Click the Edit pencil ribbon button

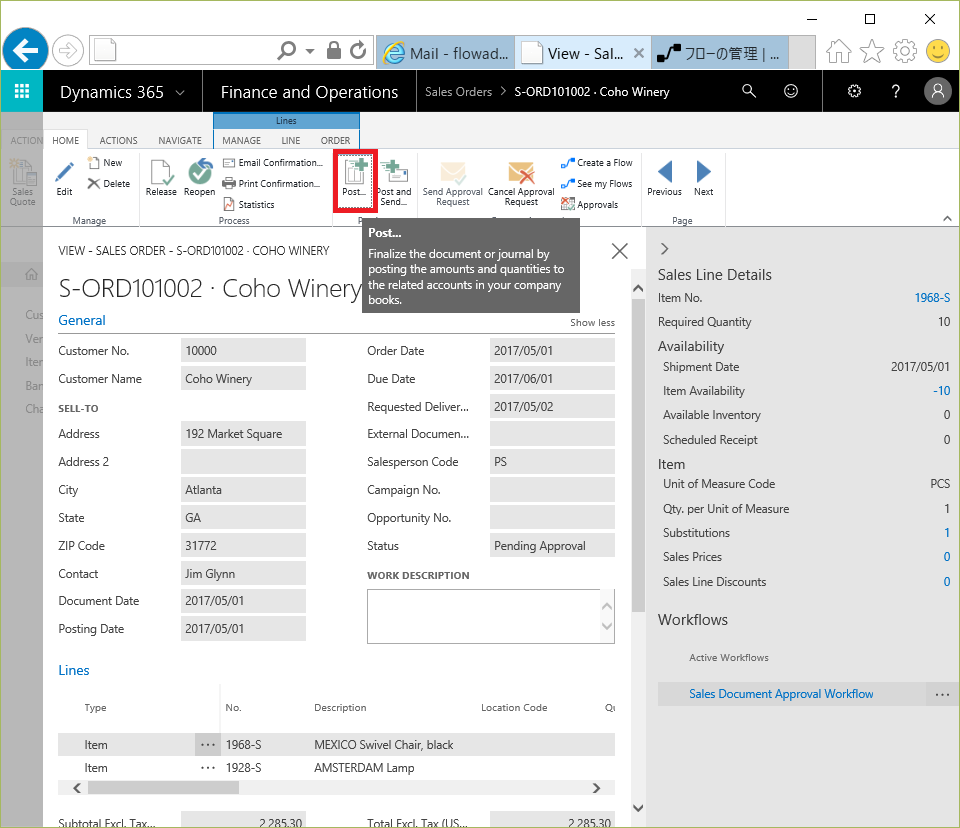click(x=64, y=178)
